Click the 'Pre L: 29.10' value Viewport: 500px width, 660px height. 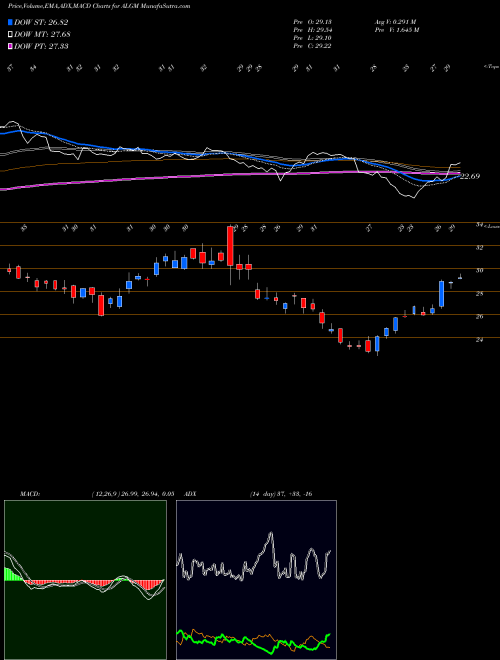point(312,38)
